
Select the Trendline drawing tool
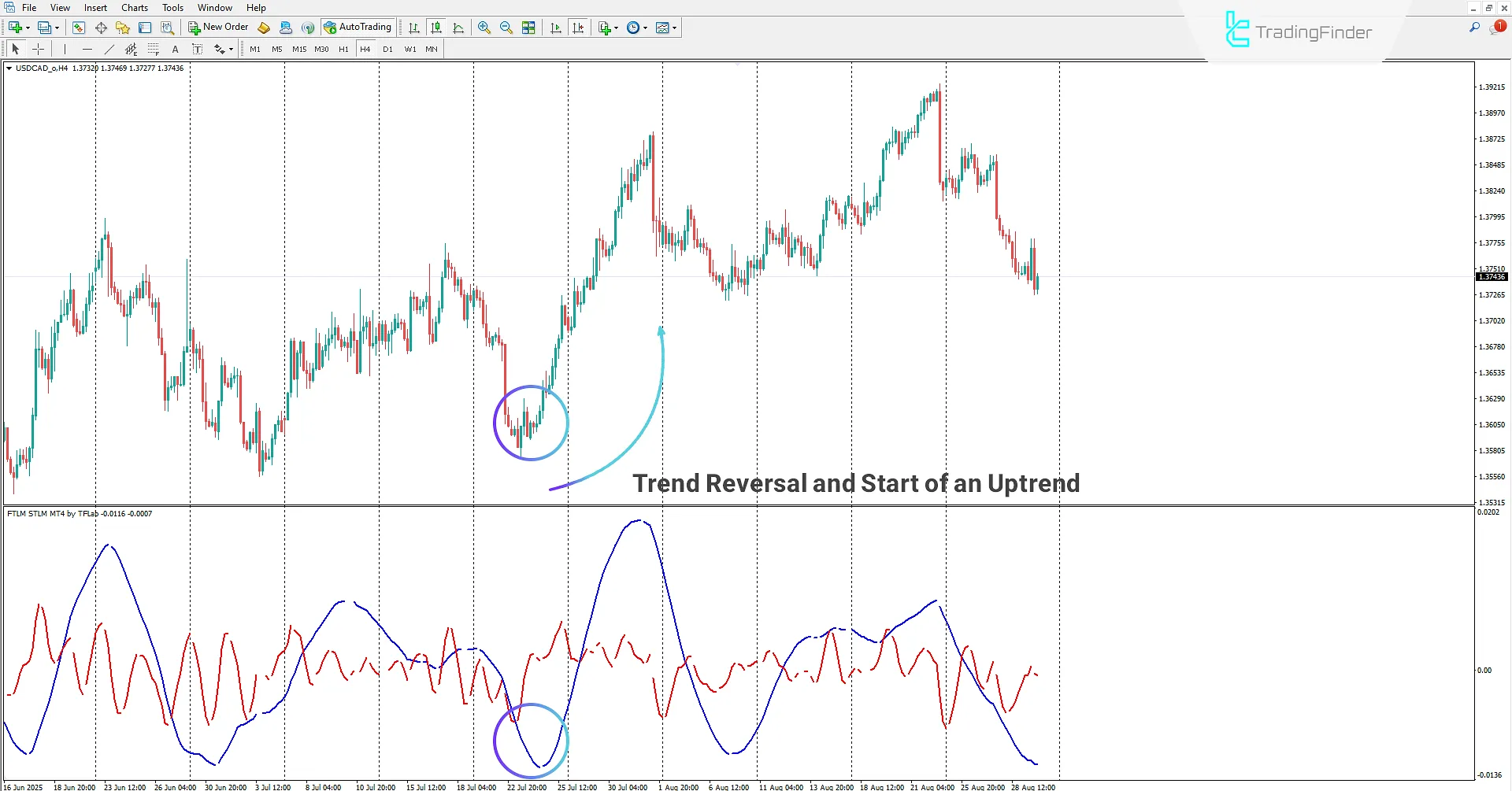coord(109,49)
